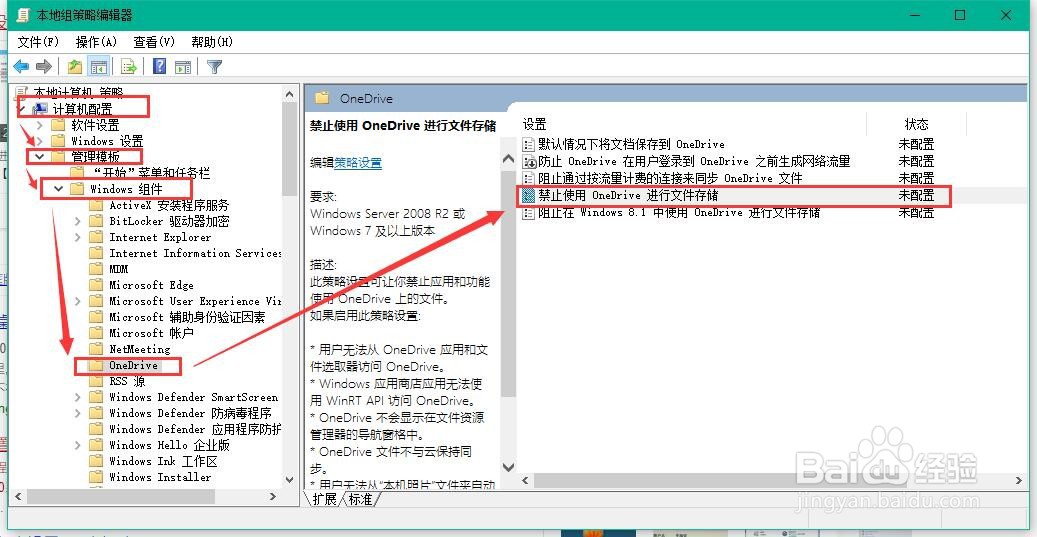Toggle the Show/Hide console tree icon

[99, 66]
